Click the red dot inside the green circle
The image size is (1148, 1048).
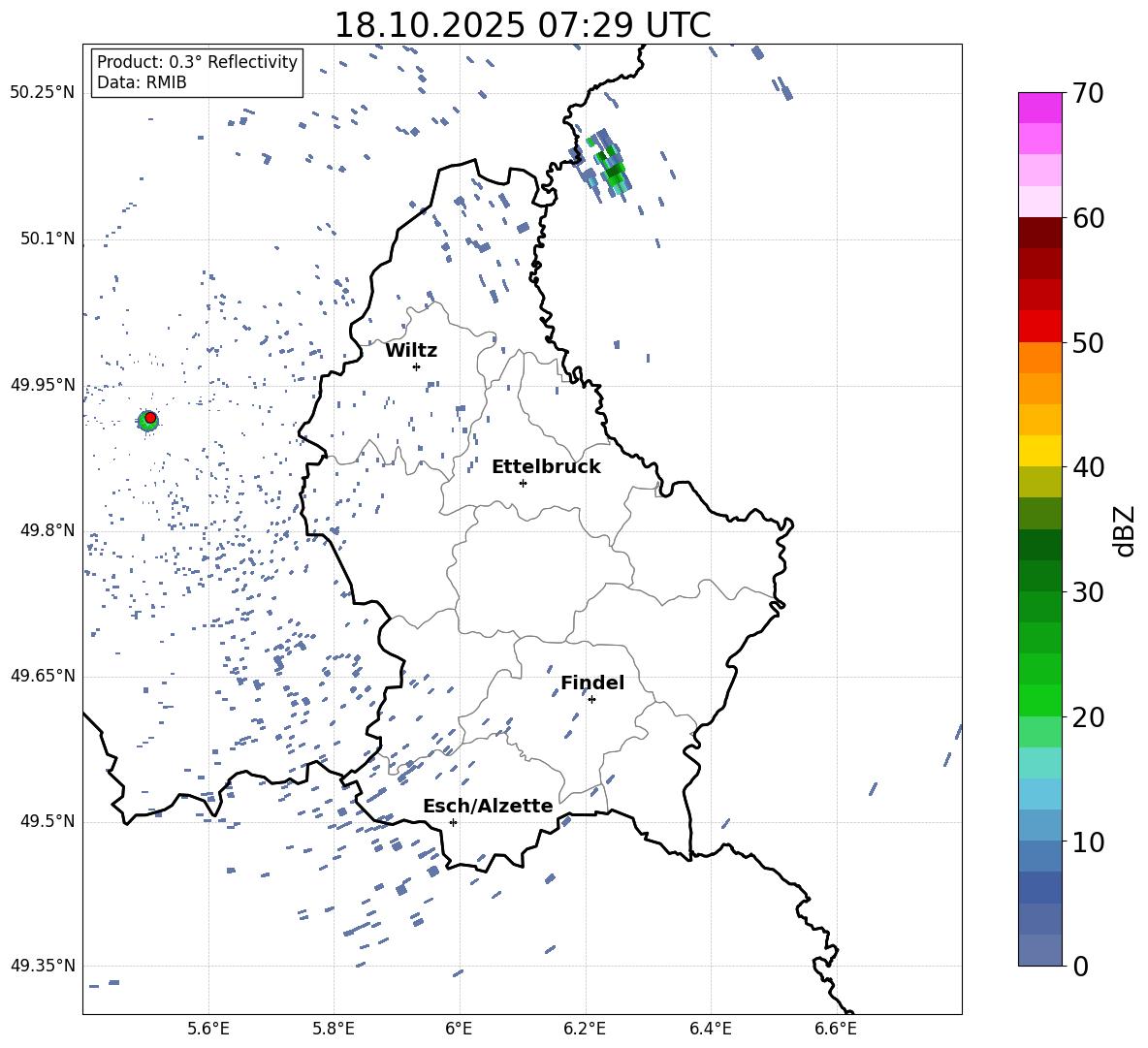150,417
